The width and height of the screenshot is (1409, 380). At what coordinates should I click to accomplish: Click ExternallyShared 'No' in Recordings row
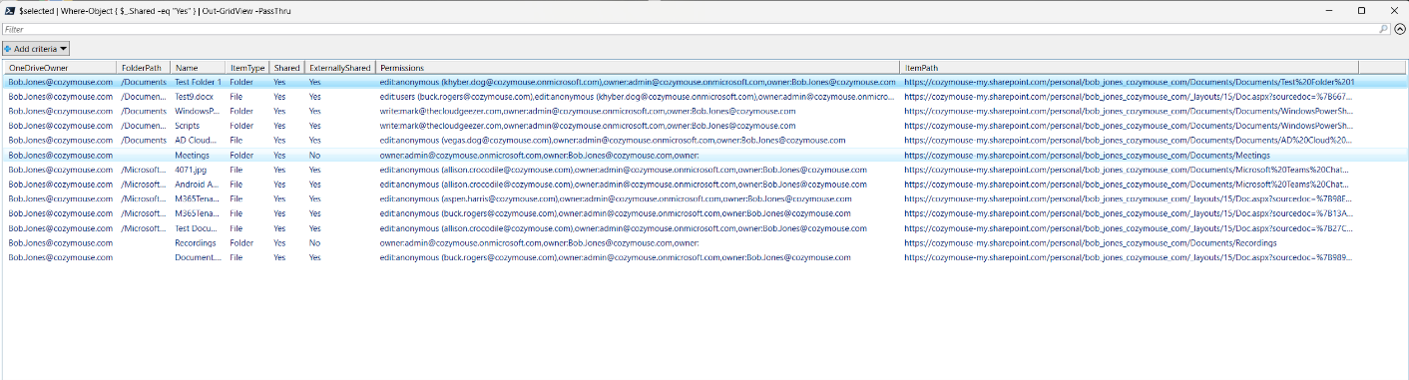[x=315, y=243]
